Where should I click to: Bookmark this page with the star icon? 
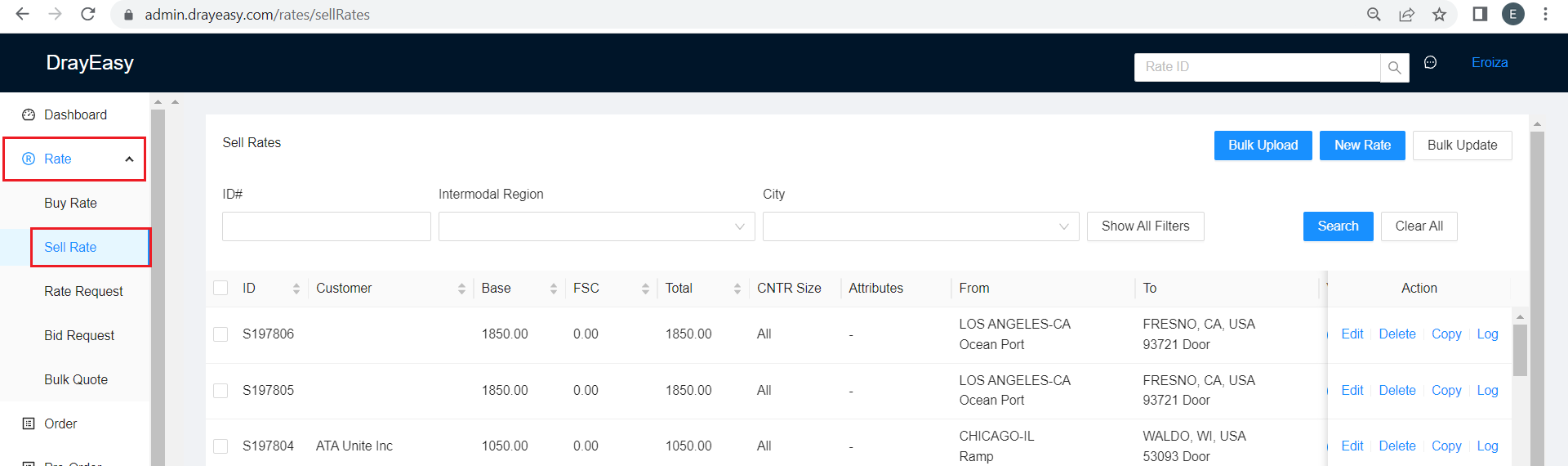(1439, 15)
